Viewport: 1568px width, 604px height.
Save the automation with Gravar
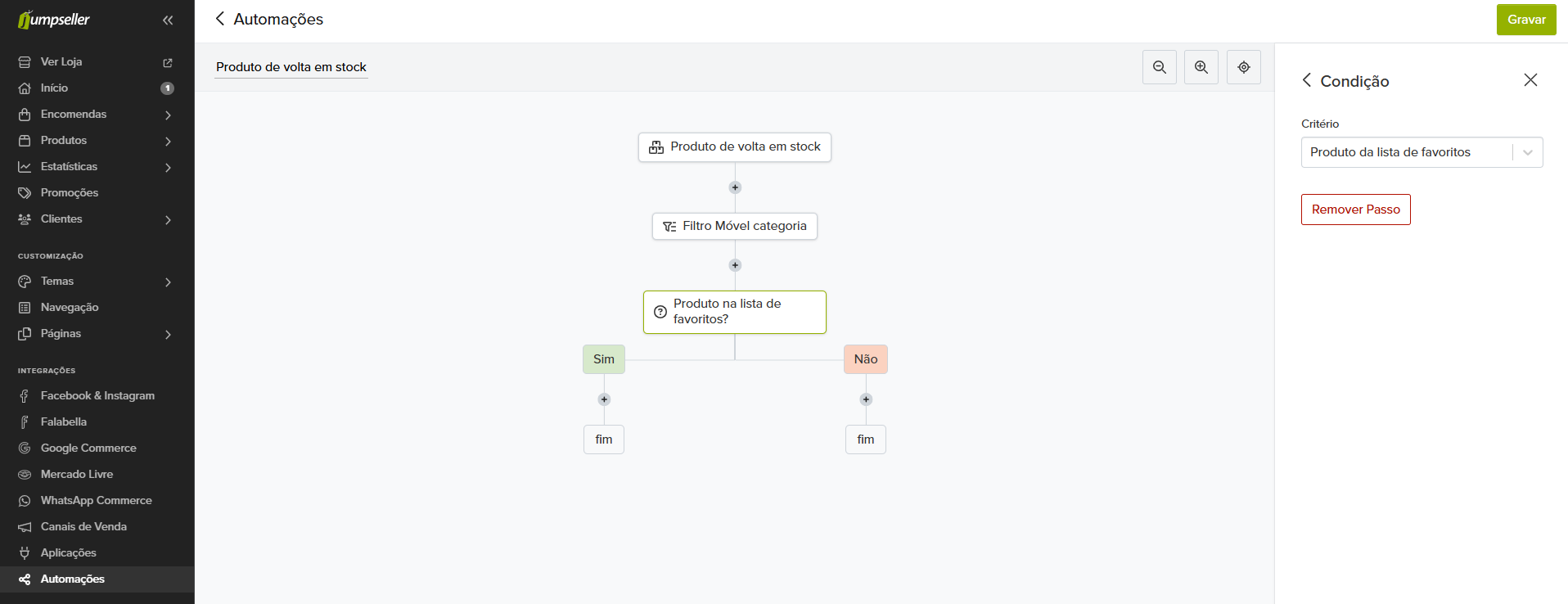(1526, 20)
